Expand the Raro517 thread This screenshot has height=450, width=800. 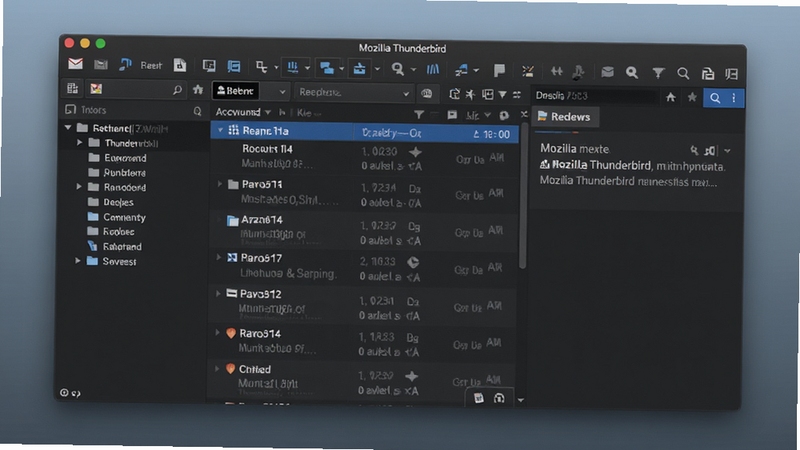219,257
